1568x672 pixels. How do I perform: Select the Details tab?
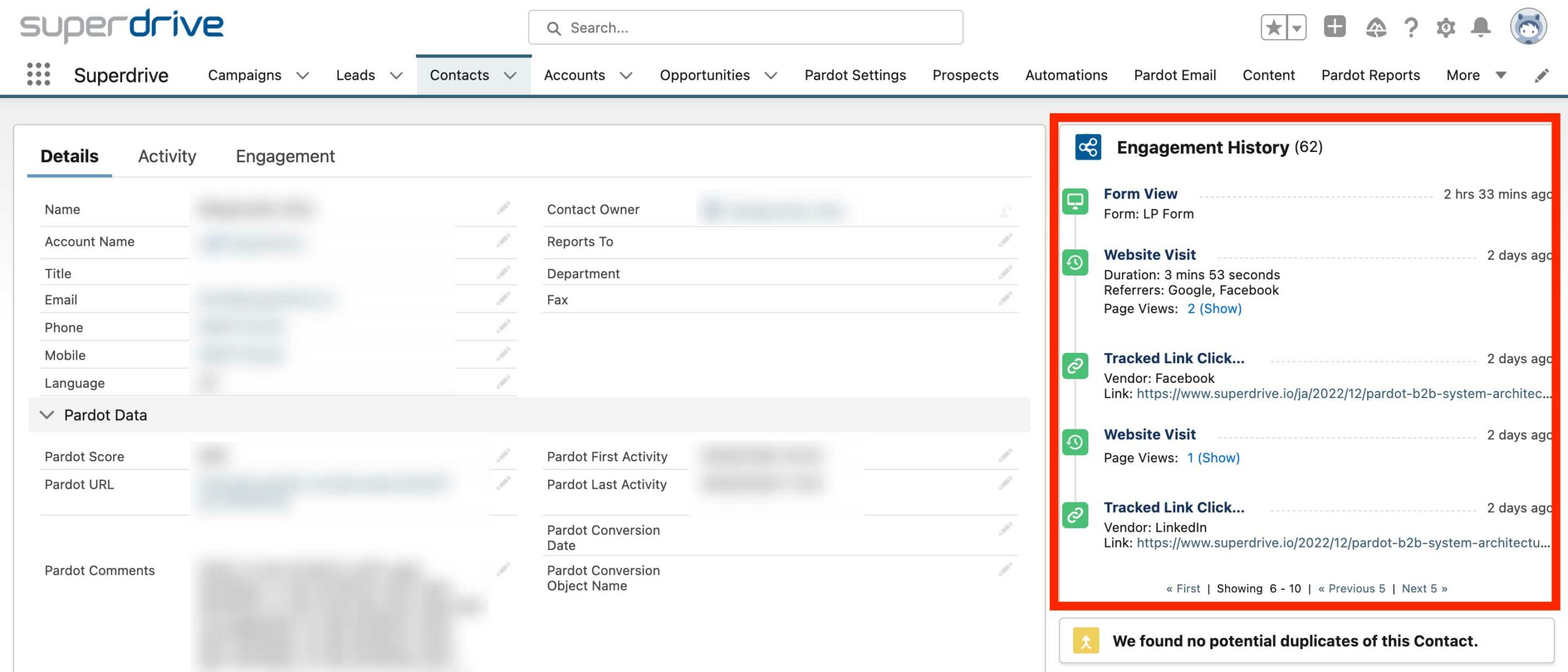coord(69,156)
